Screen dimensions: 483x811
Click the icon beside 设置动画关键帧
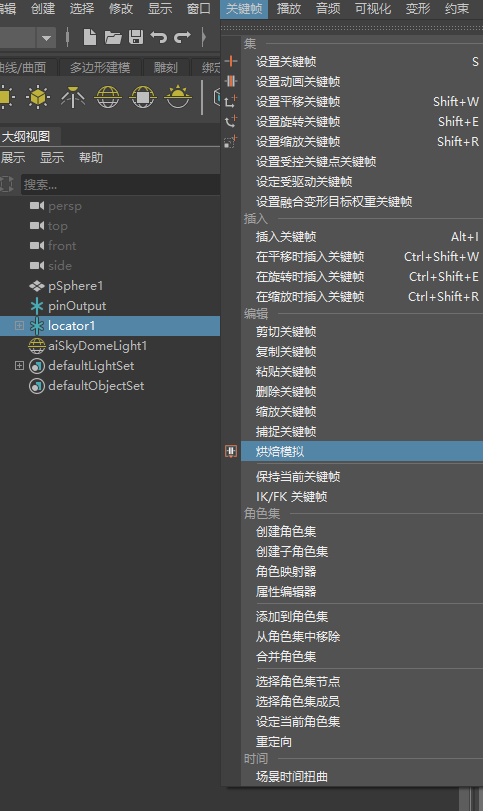(231, 81)
